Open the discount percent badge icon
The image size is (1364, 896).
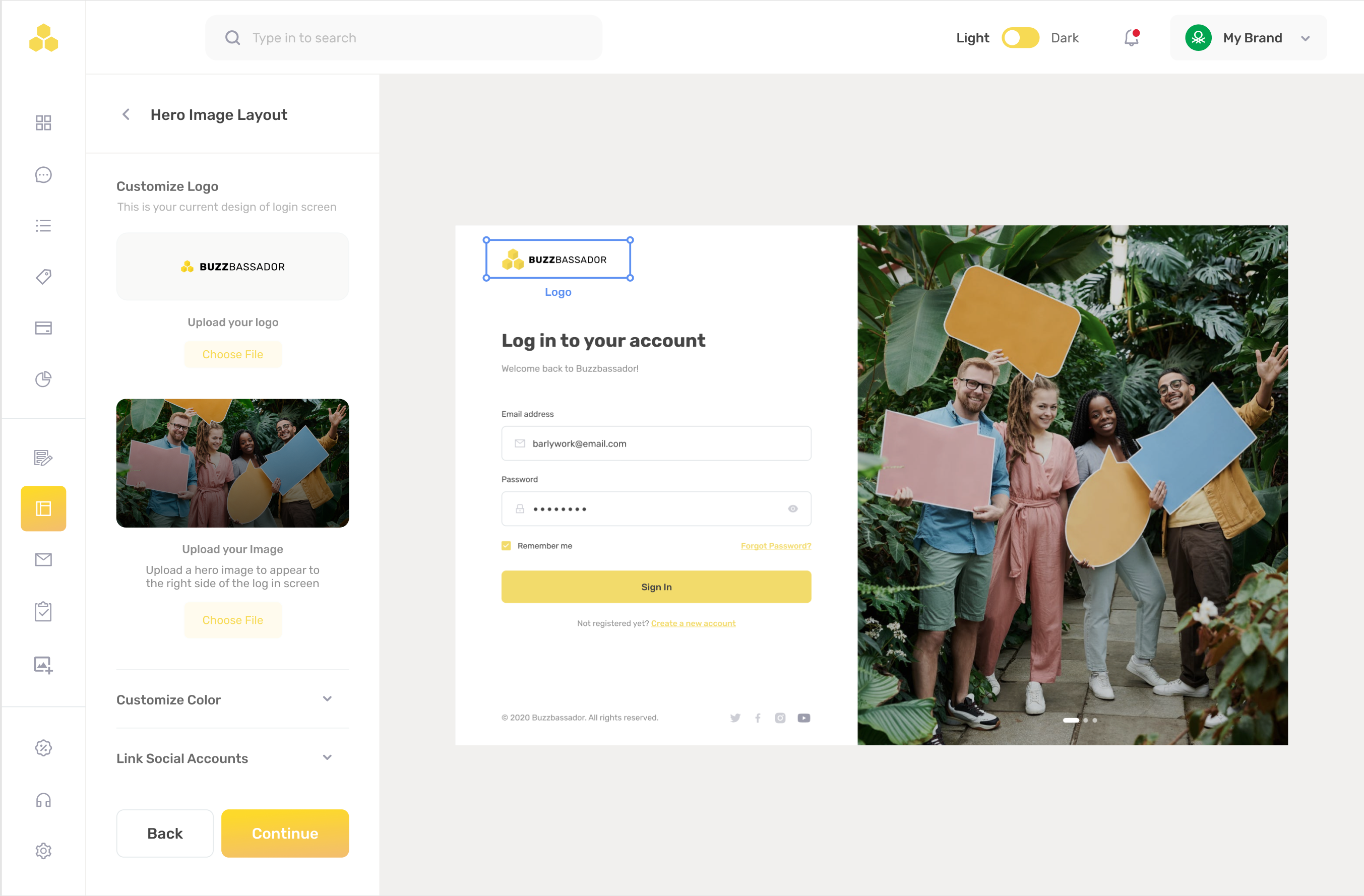43,748
